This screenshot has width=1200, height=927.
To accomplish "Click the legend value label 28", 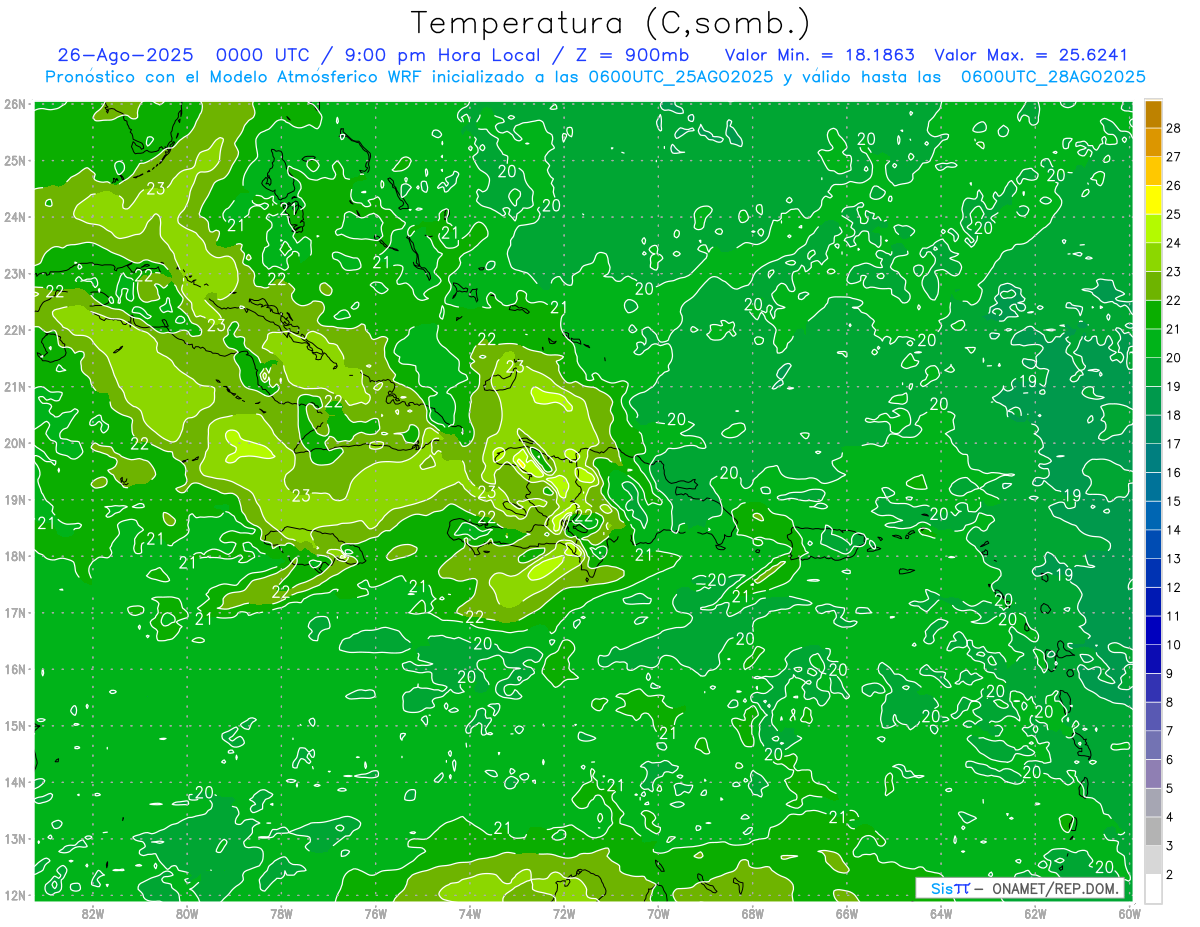I will (x=1174, y=128).
